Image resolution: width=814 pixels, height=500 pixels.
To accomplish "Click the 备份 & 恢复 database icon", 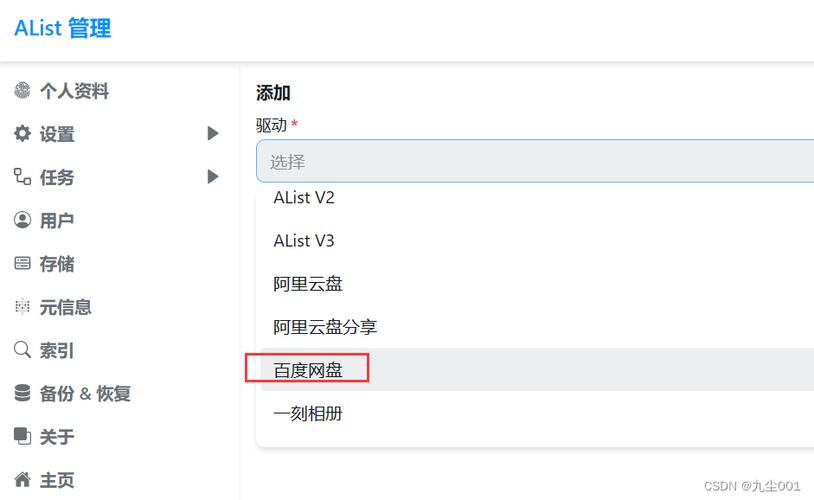I will pyautogui.click(x=22, y=393).
